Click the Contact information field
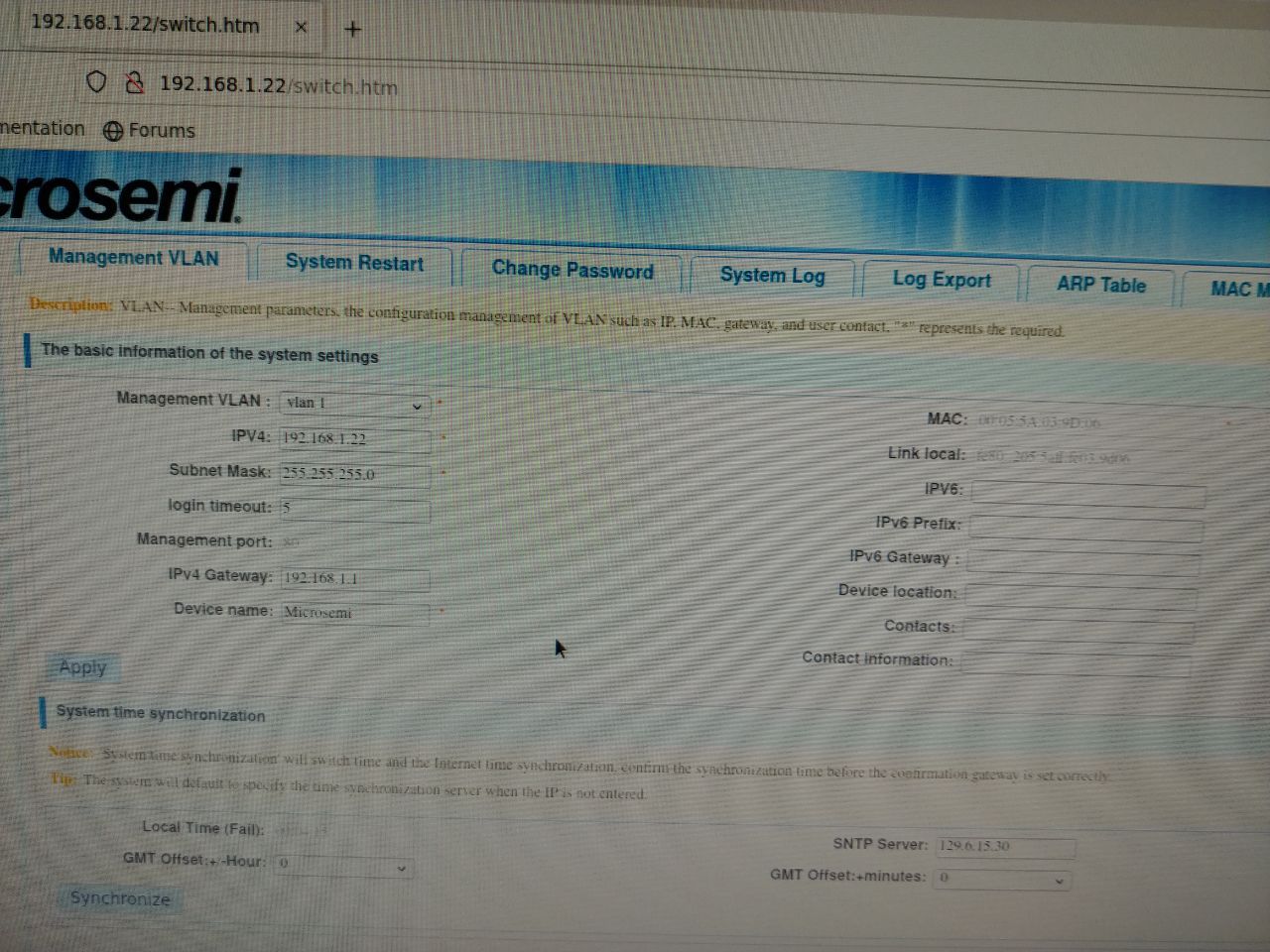 pyautogui.click(x=1076, y=662)
